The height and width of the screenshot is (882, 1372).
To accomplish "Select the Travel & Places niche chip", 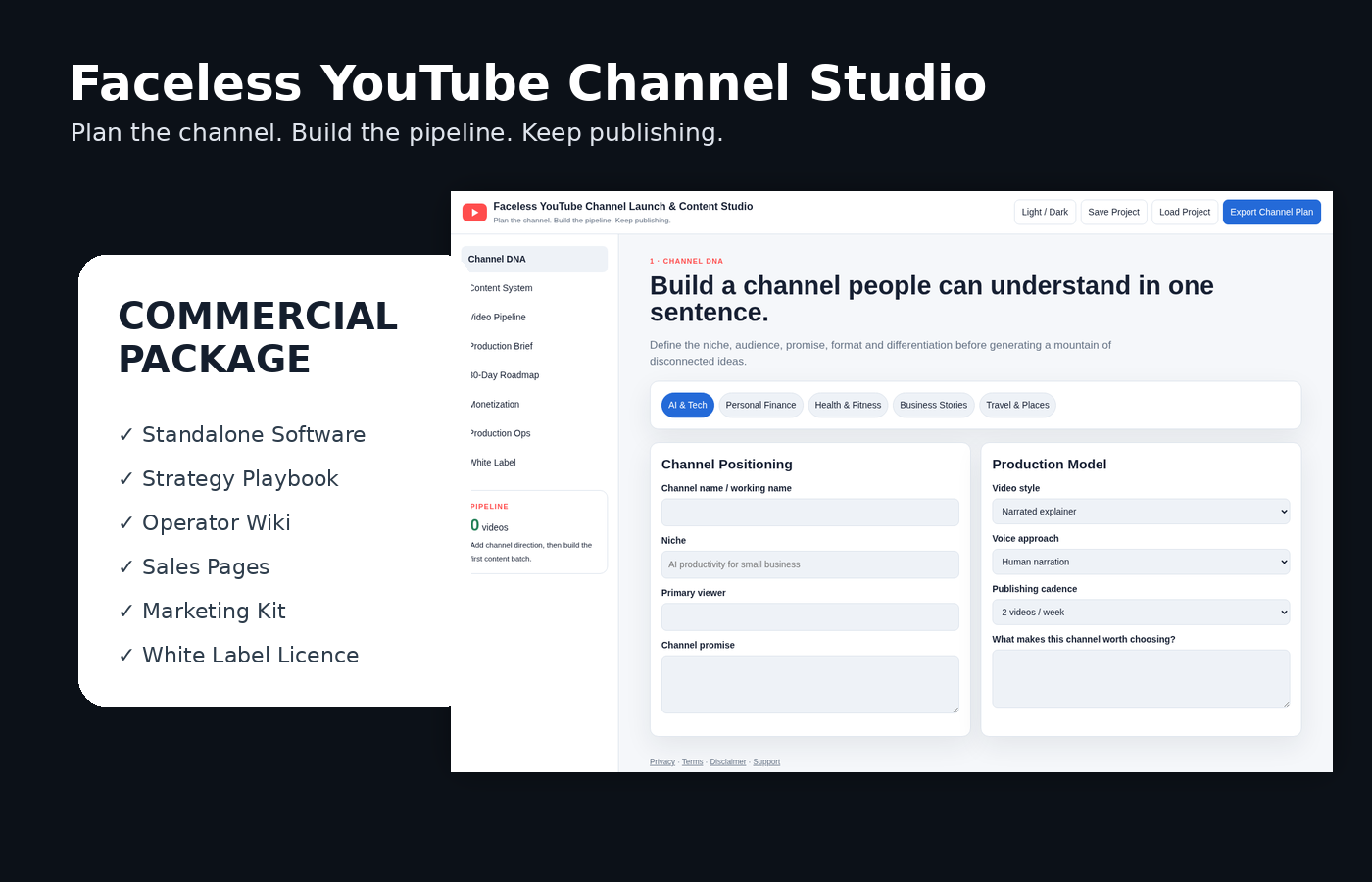I will [1017, 405].
